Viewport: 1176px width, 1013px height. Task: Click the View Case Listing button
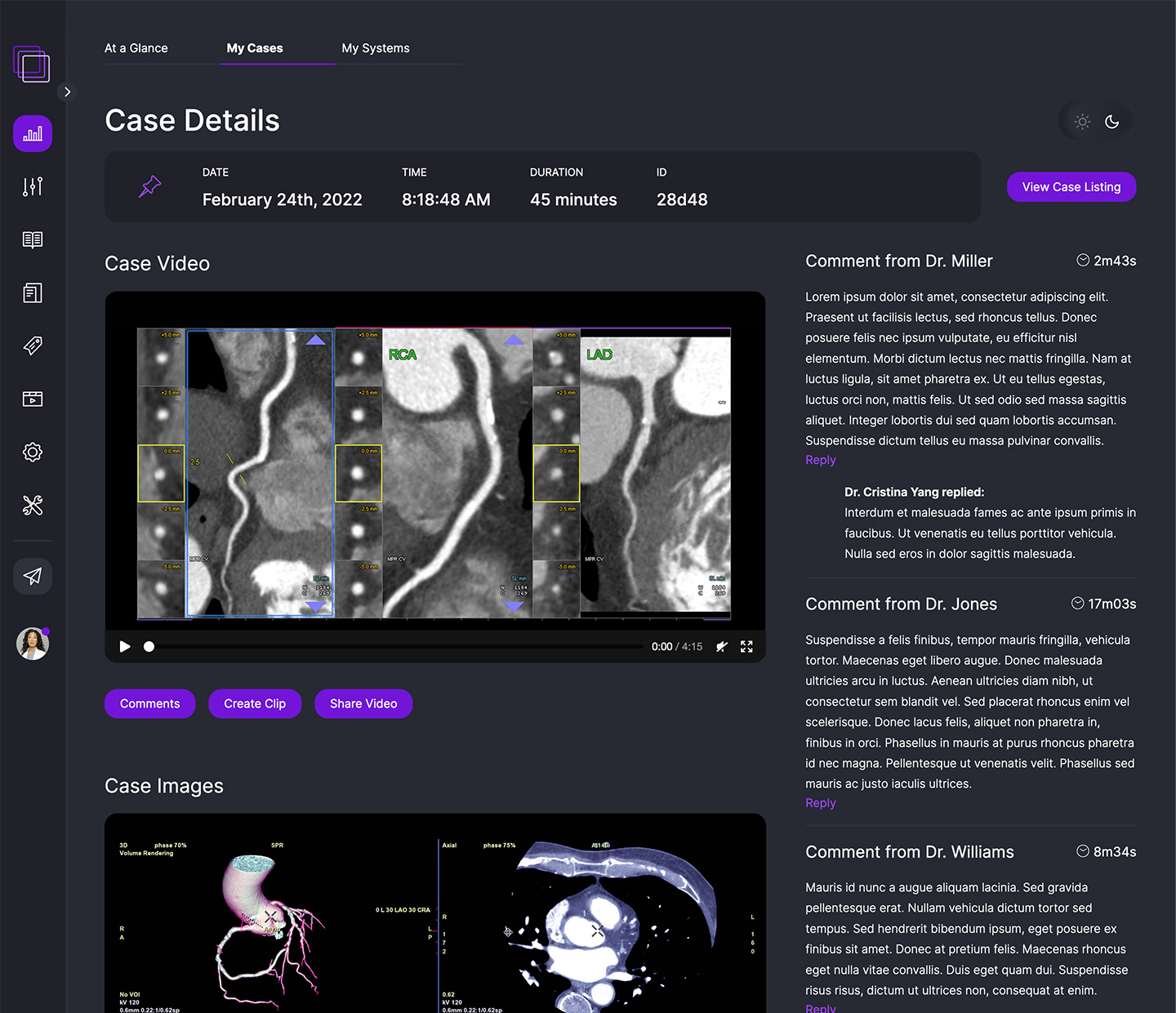point(1071,187)
